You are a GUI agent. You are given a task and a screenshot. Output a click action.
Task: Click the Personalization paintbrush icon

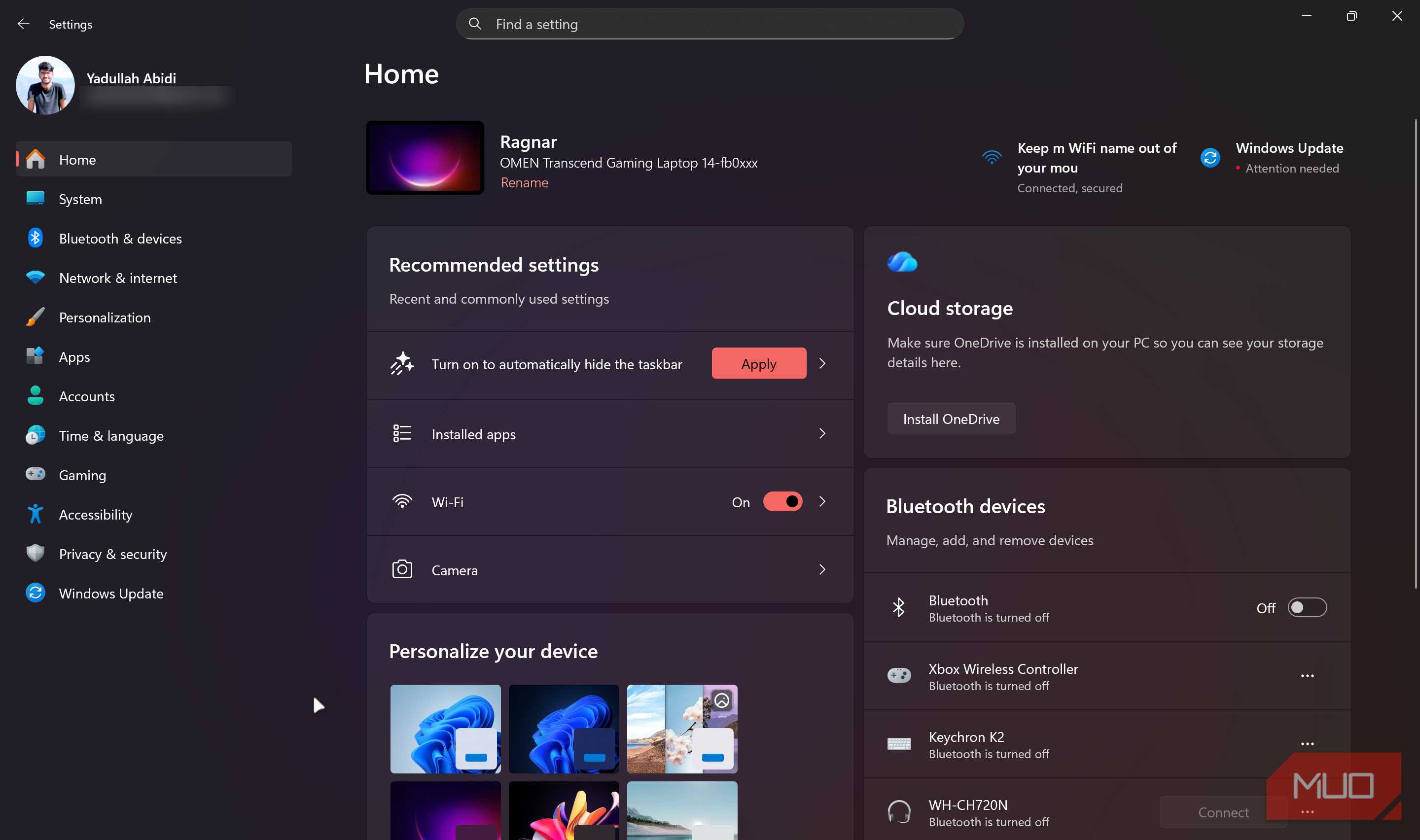pyautogui.click(x=35, y=317)
